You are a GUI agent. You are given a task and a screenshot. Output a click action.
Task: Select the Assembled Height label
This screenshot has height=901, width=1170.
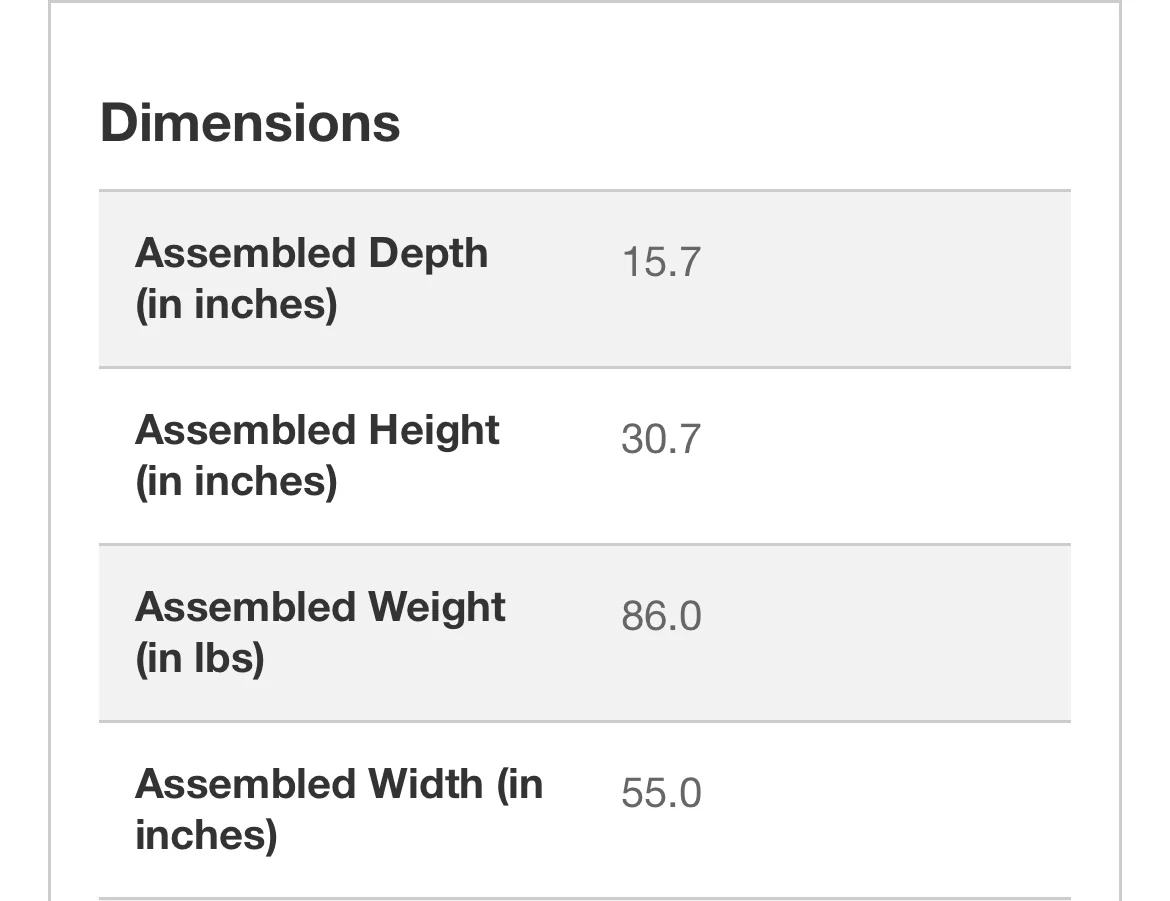pos(317,455)
